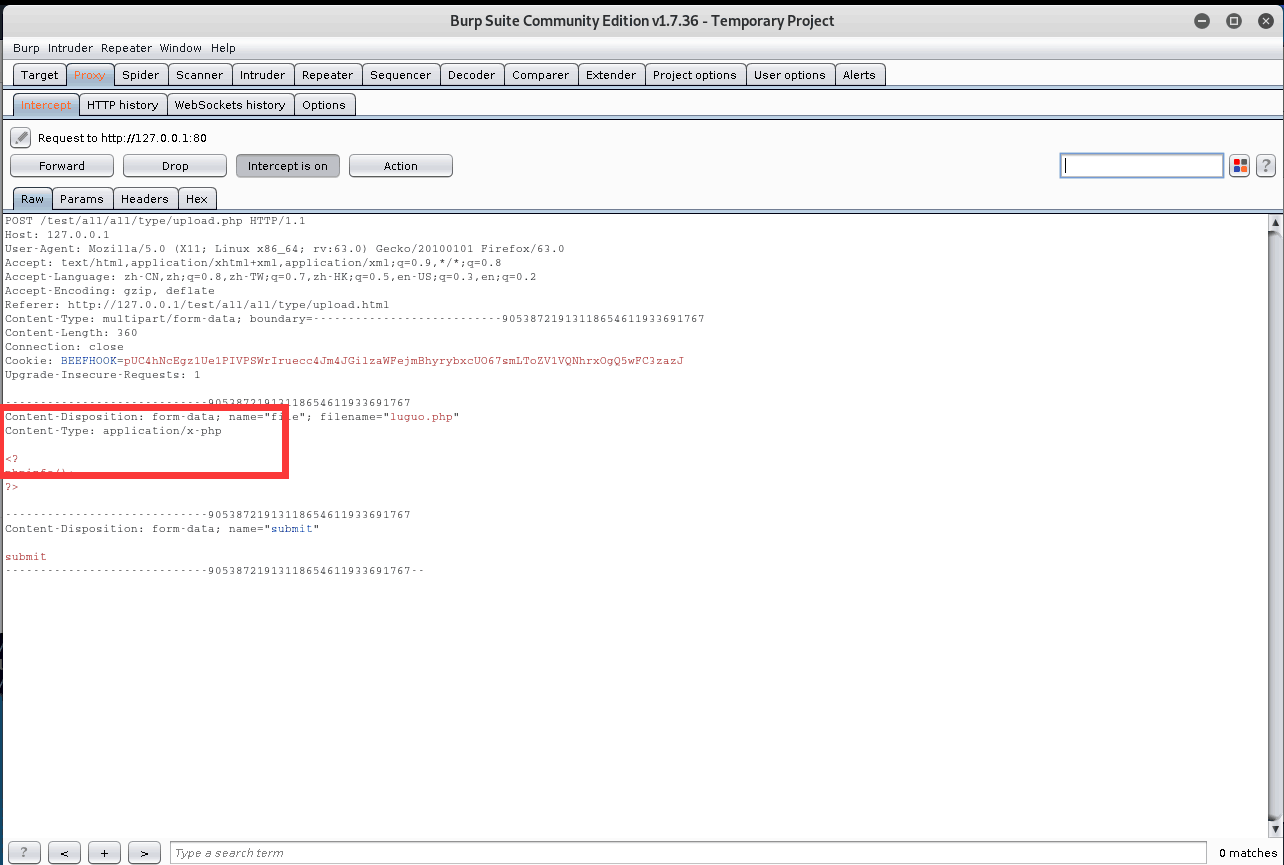Click the Host: 127.0.0.1 header line
Image resolution: width=1284 pixels, height=865 pixels.
pos(57,235)
